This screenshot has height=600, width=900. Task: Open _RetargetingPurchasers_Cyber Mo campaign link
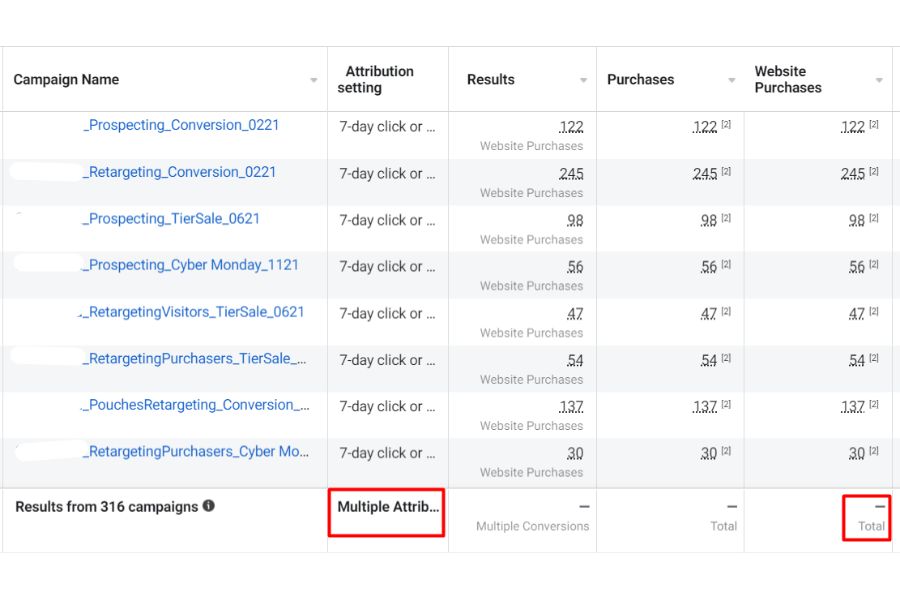click(196, 452)
